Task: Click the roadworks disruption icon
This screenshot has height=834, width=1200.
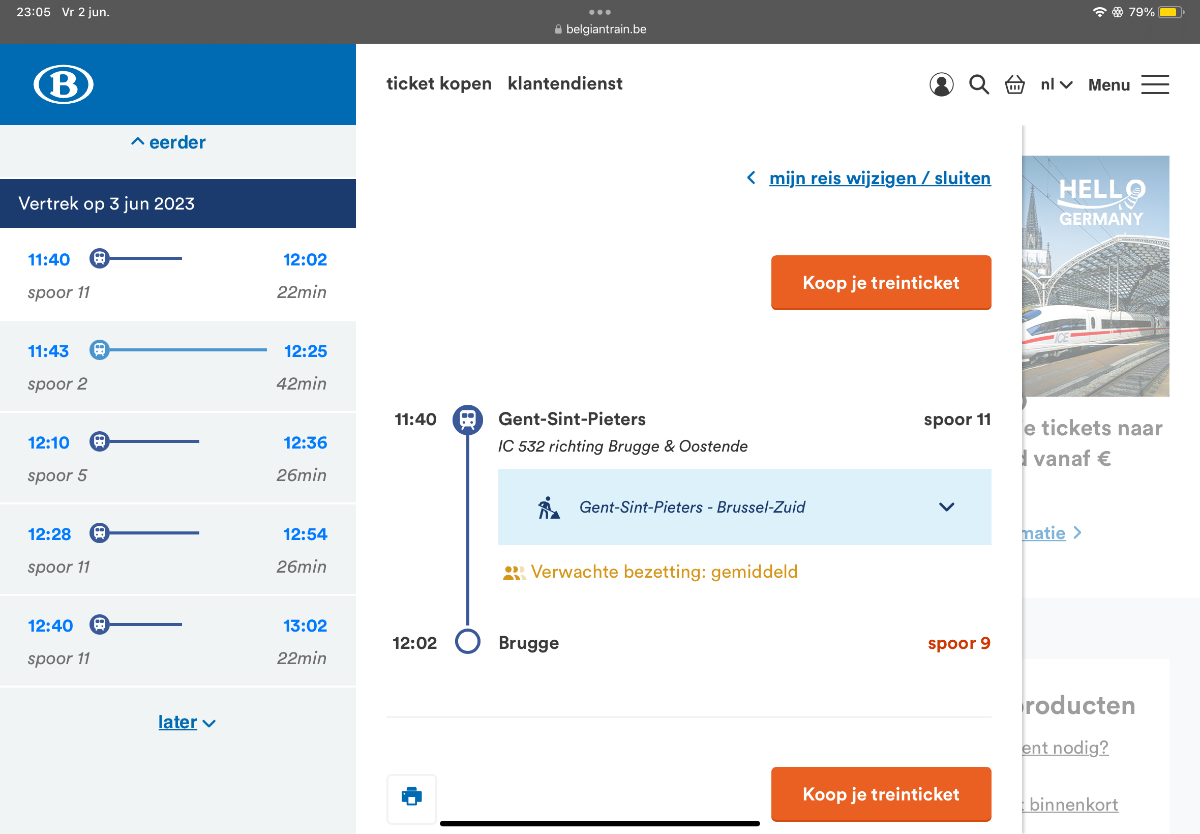Action: pos(548,508)
